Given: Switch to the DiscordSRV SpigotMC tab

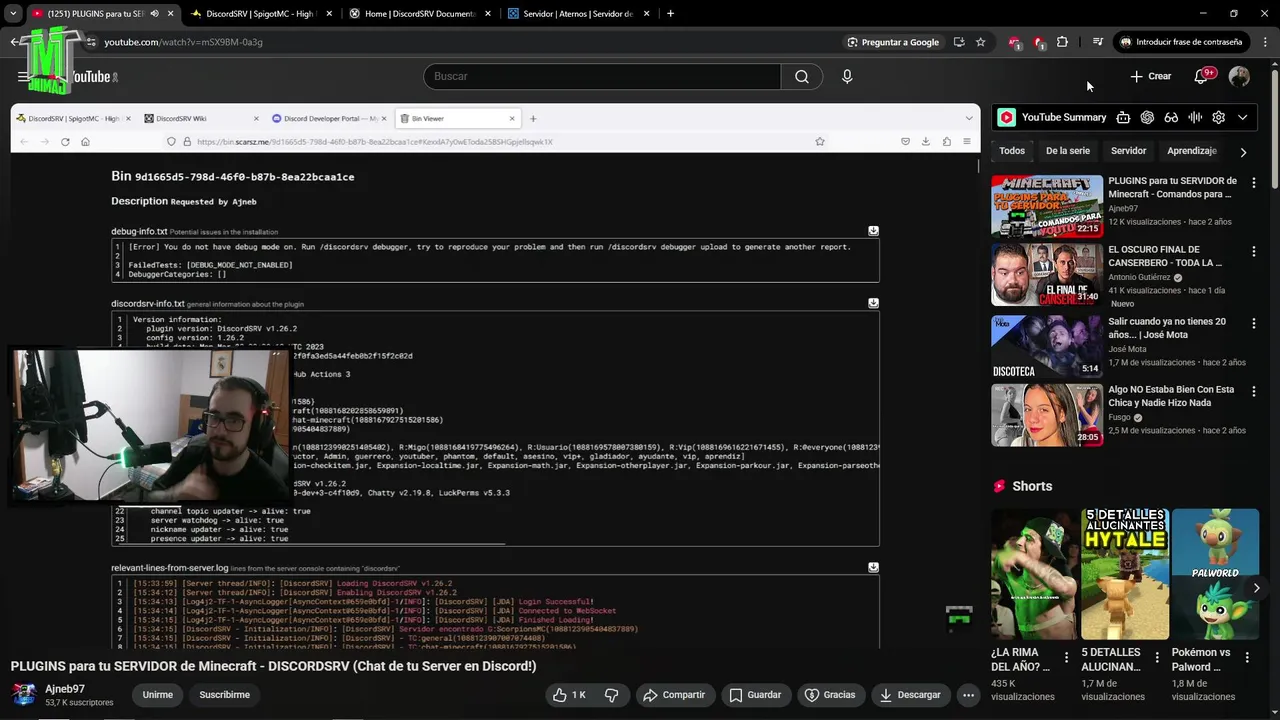Looking at the screenshot, I should 260,14.
